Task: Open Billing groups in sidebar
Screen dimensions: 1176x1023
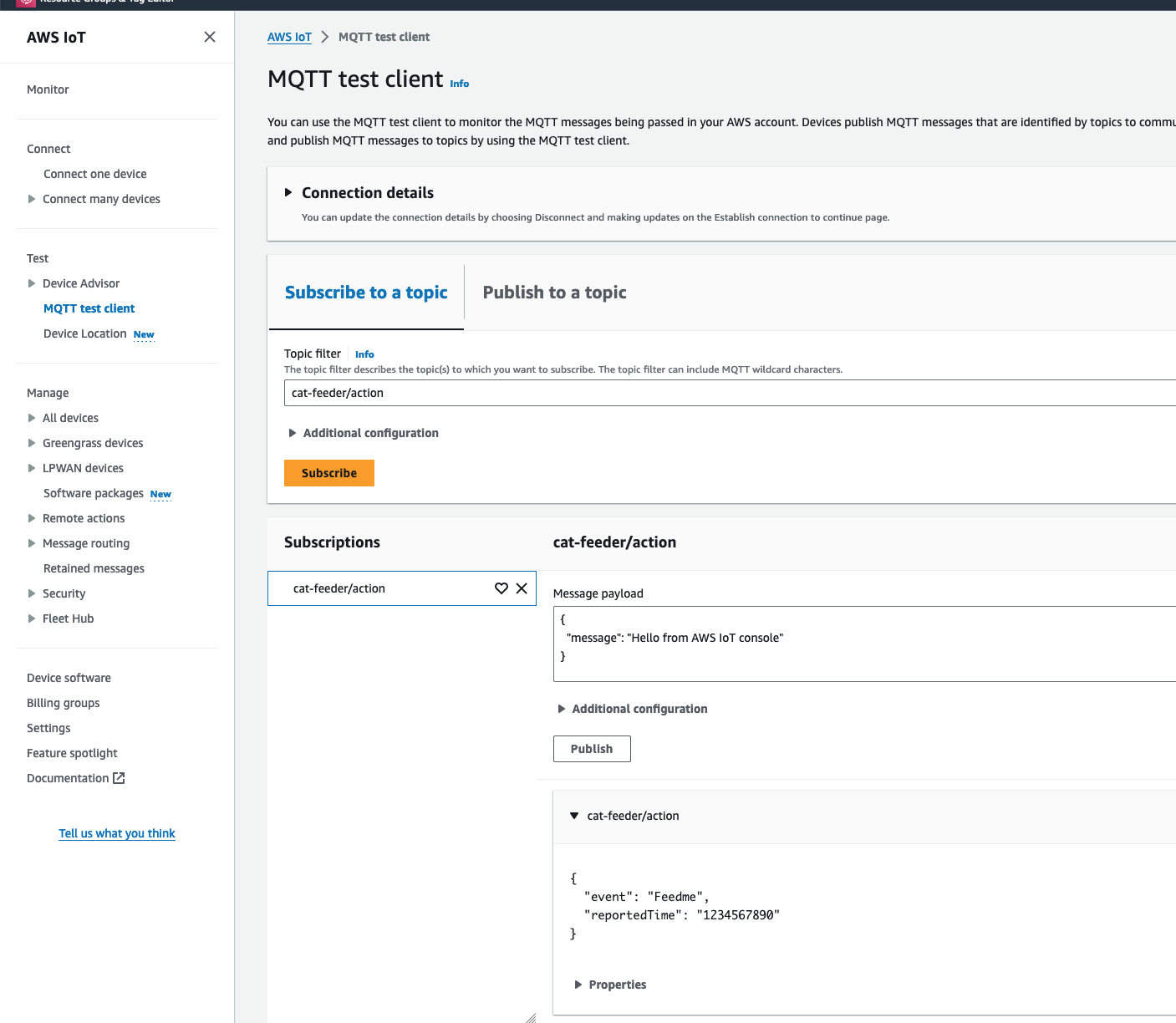Action: point(64,703)
